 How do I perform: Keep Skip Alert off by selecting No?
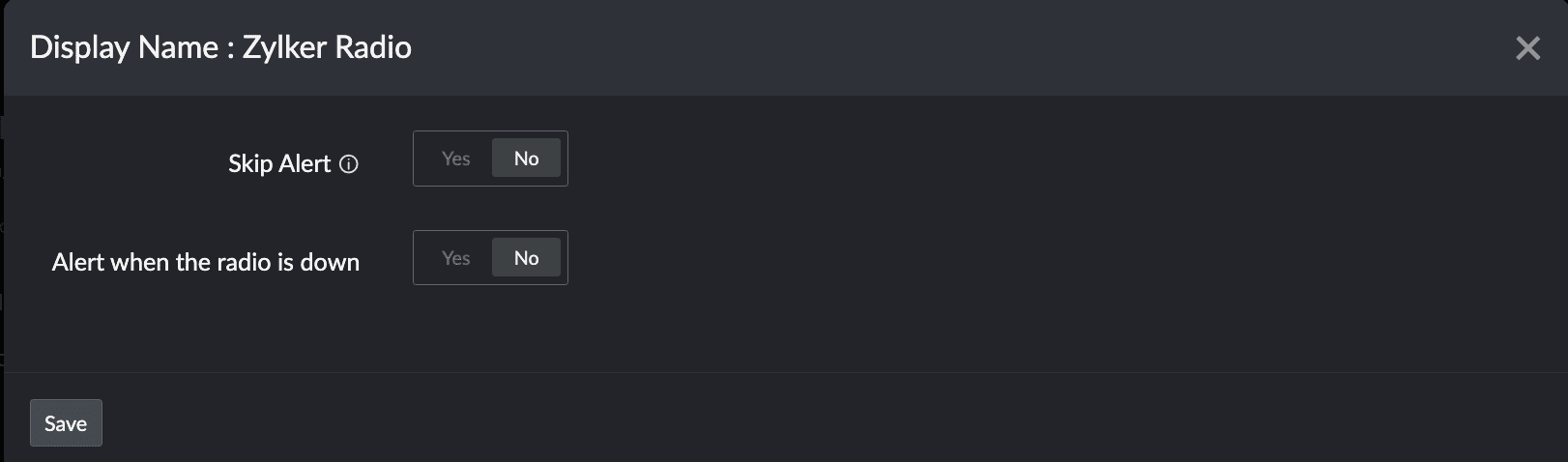[526, 159]
